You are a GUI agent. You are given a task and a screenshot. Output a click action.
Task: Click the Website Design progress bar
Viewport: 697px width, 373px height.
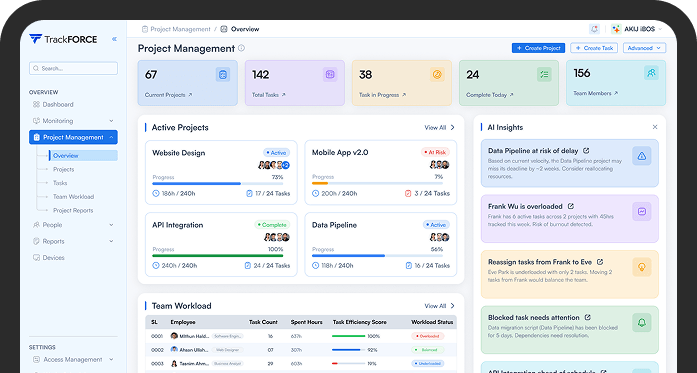point(218,183)
